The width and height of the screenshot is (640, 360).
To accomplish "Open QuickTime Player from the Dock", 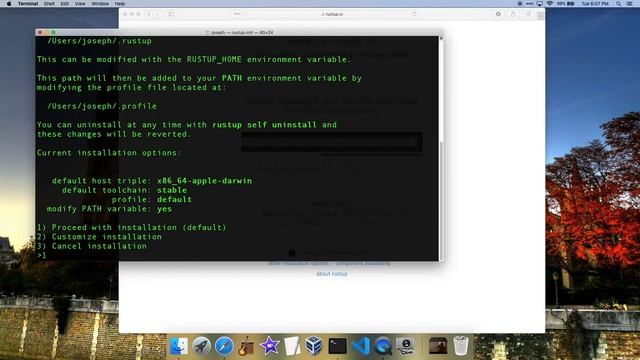I will tap(383, 346).
